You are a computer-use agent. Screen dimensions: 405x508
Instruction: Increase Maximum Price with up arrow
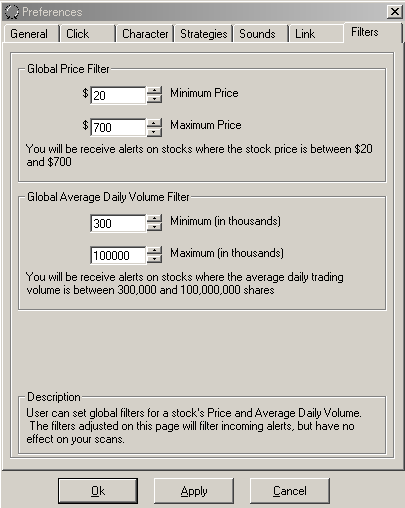154,123
